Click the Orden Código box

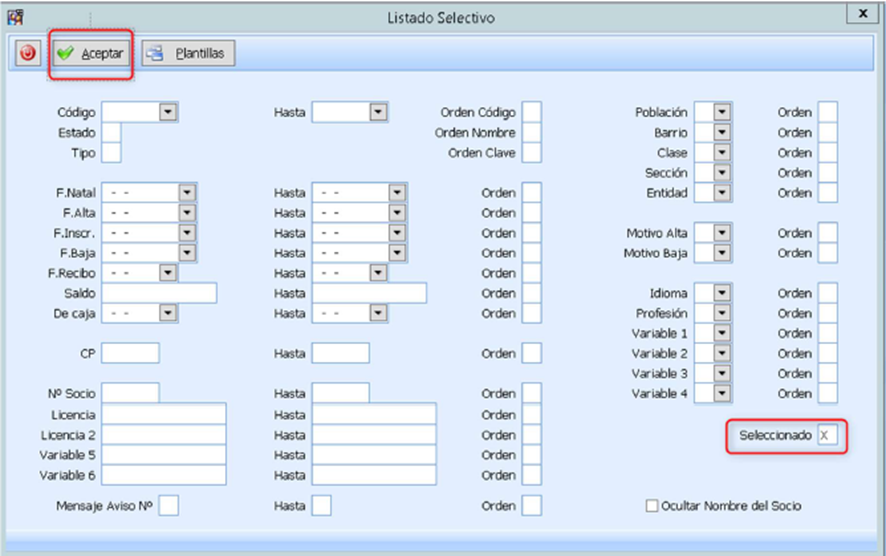532,112
